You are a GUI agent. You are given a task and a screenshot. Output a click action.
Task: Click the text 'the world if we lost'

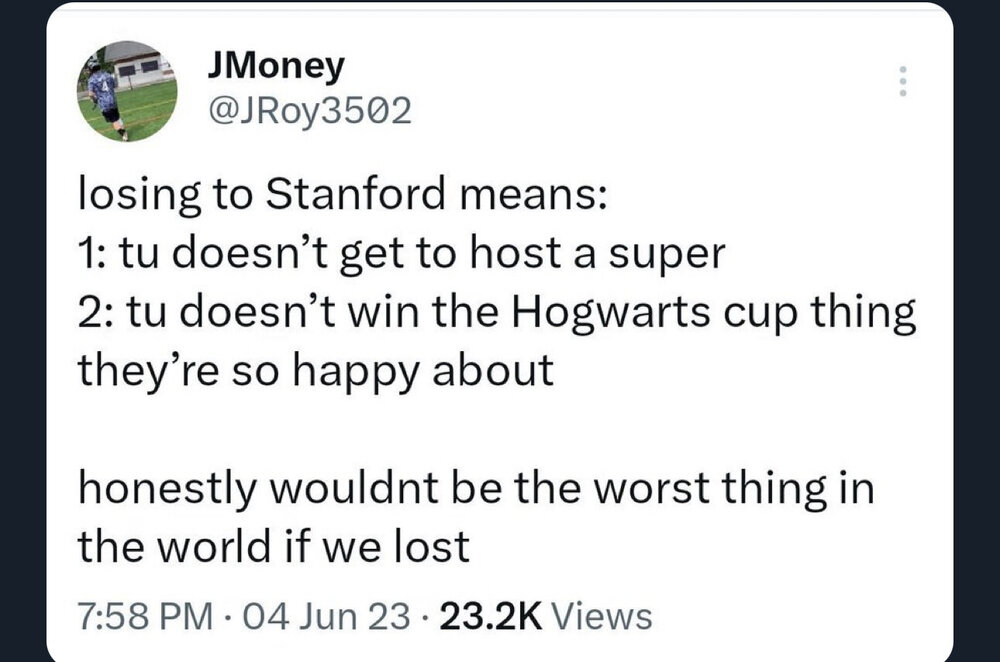tap(273, 547)
